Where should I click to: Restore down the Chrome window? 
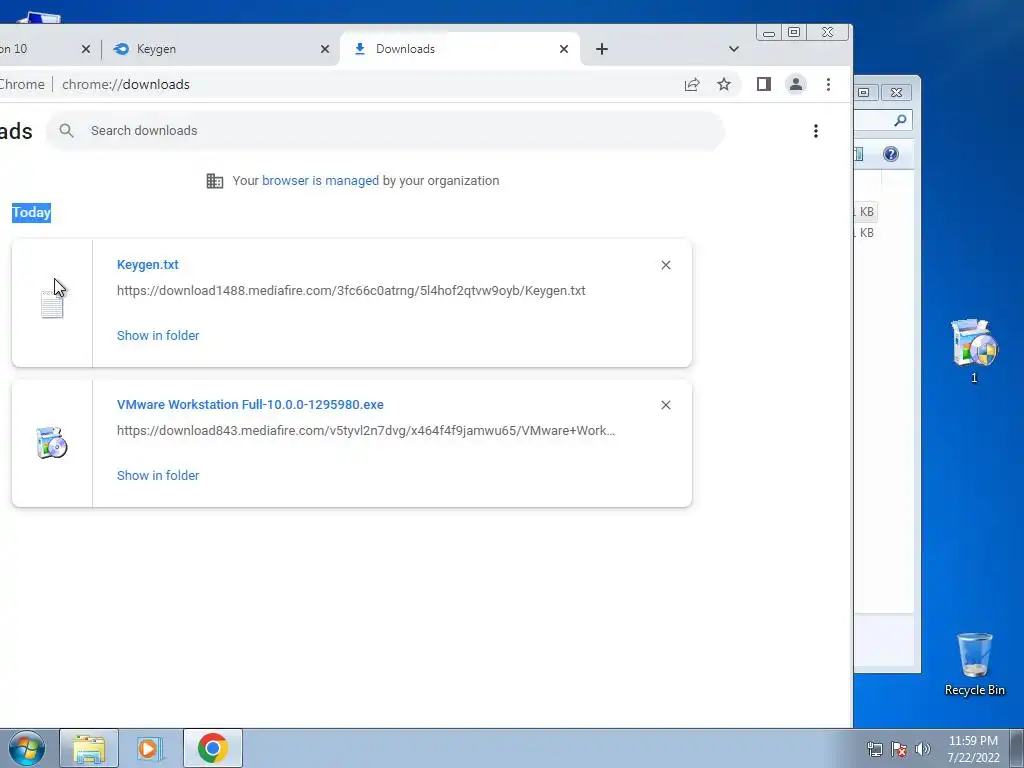pos(793,33)
